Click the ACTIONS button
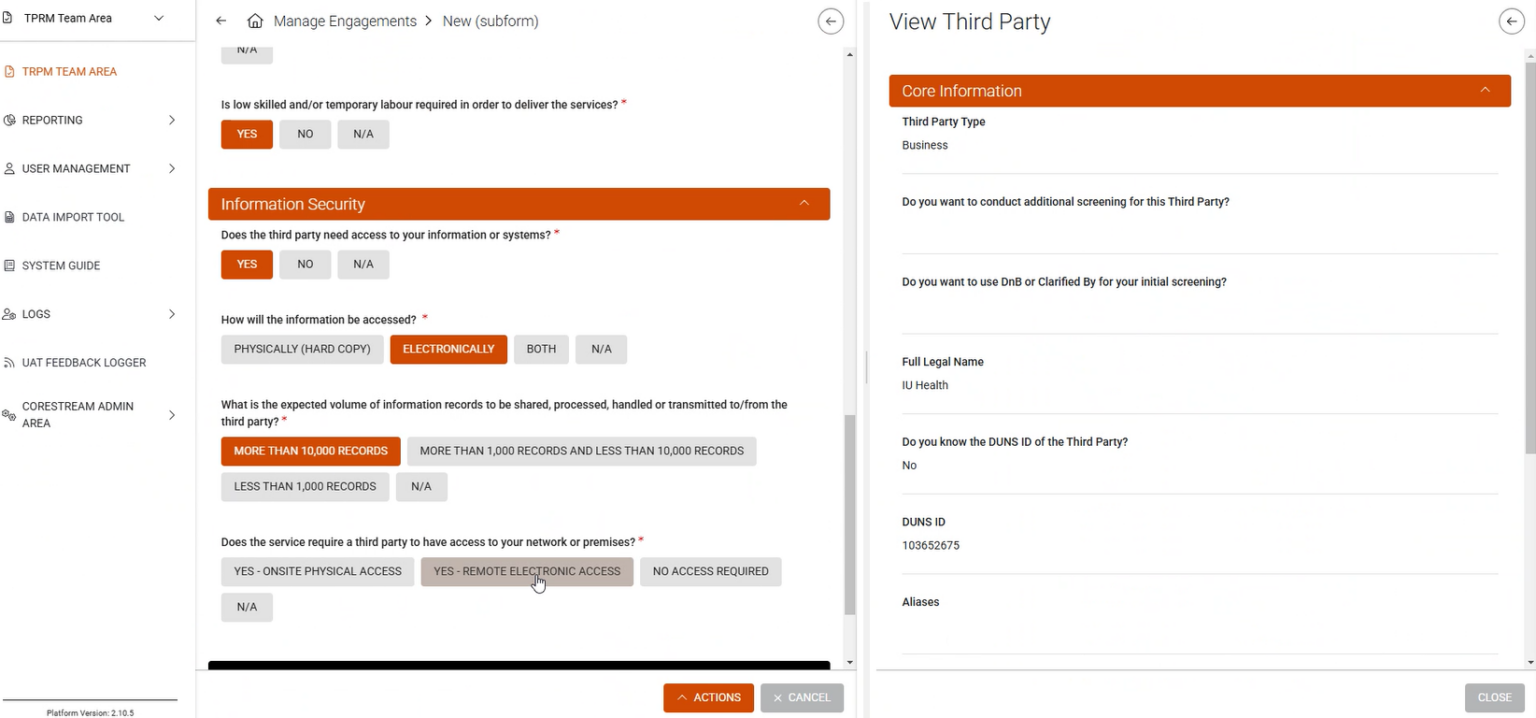 point(708,697)
